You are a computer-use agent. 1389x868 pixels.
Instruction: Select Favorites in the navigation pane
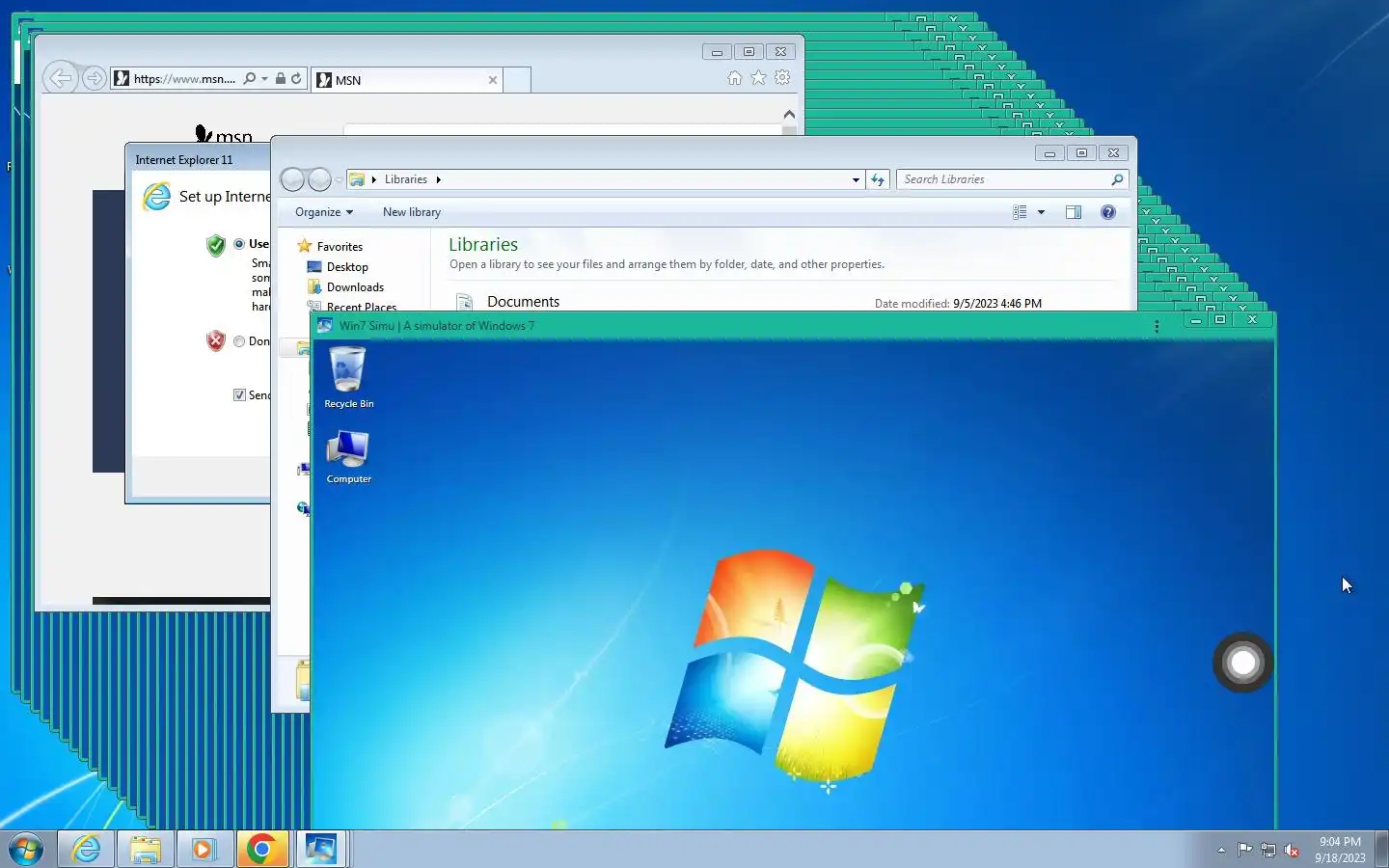[x=330, y=247]
